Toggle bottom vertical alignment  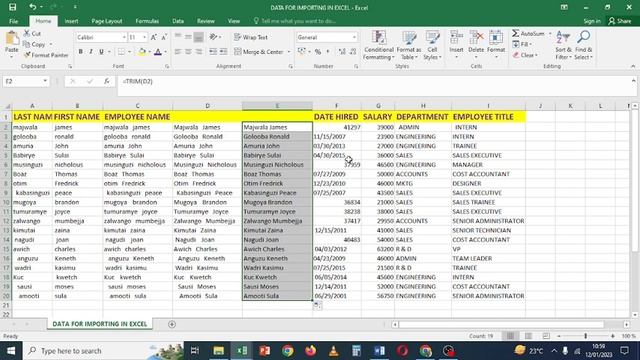pos(198,37)
